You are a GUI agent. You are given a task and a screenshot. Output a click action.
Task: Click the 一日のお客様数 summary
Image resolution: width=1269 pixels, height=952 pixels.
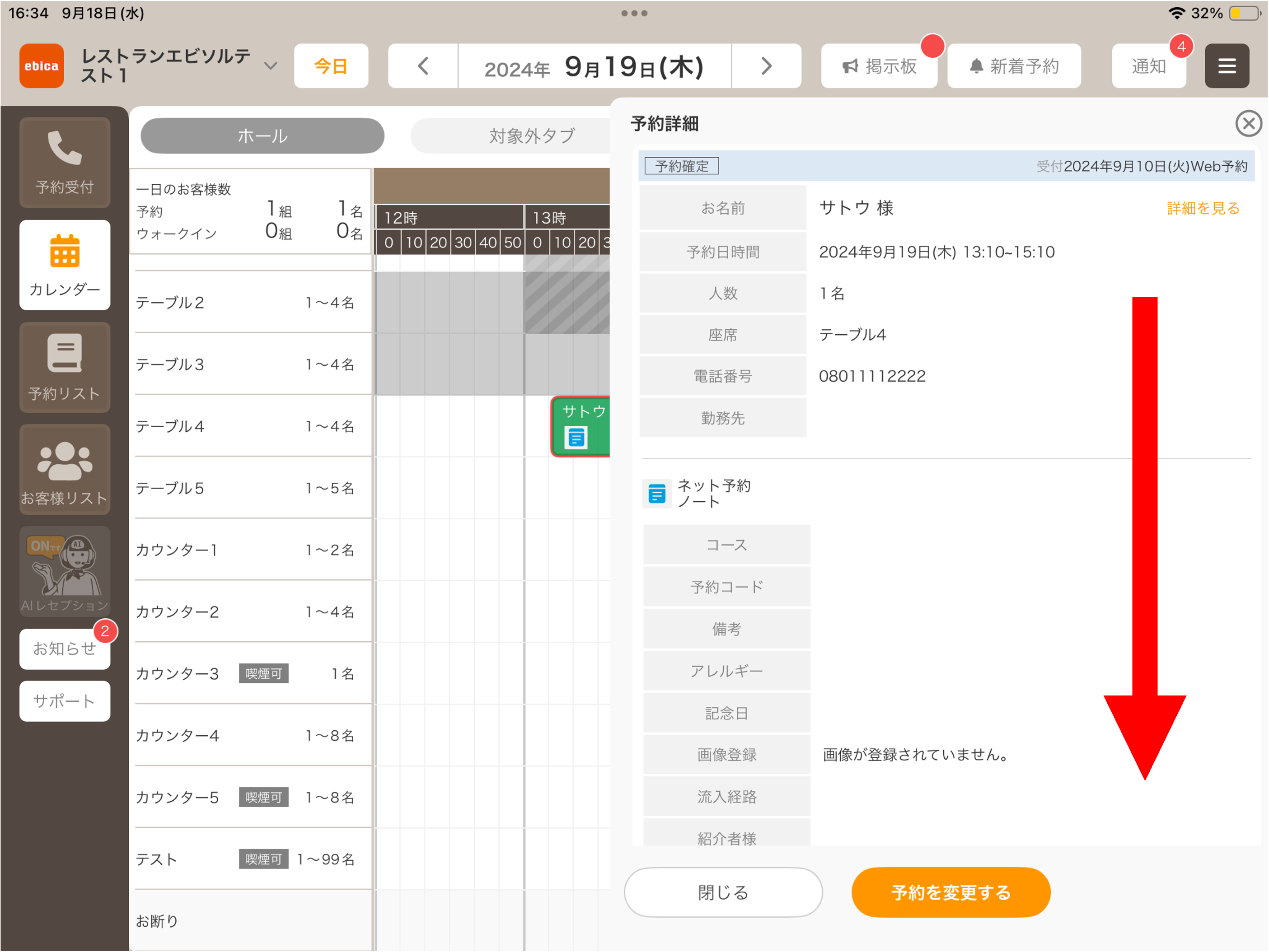coord(251,211)
